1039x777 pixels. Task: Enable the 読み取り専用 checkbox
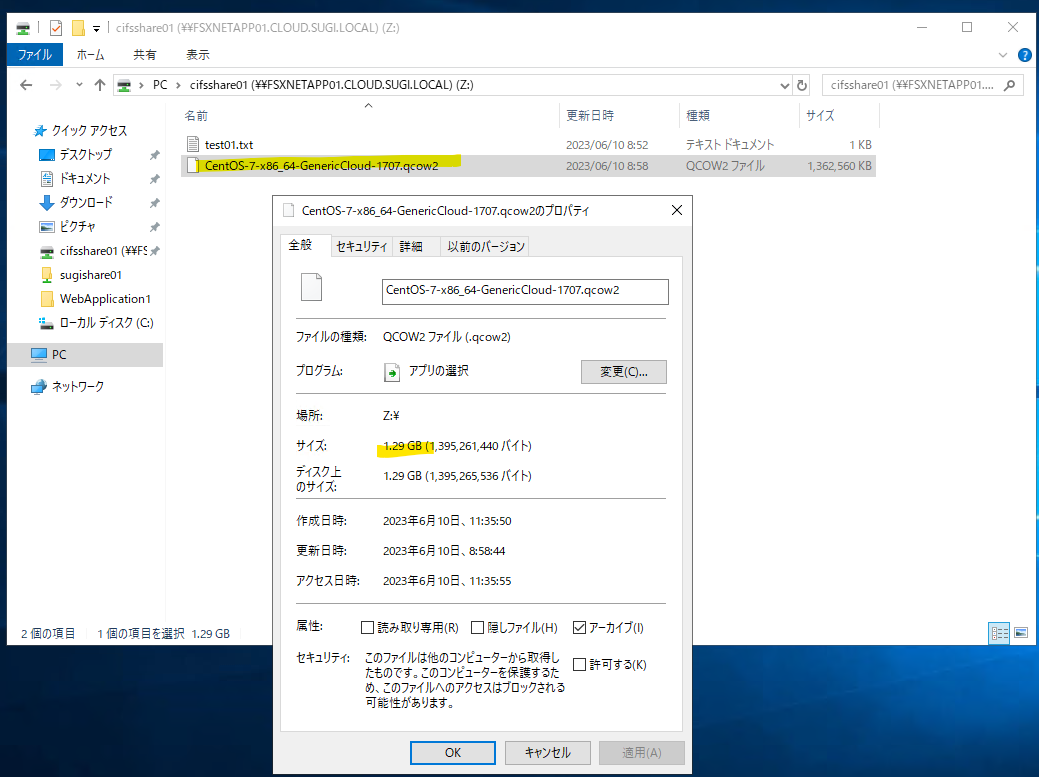pyautogui.click(x=368, y=627)
